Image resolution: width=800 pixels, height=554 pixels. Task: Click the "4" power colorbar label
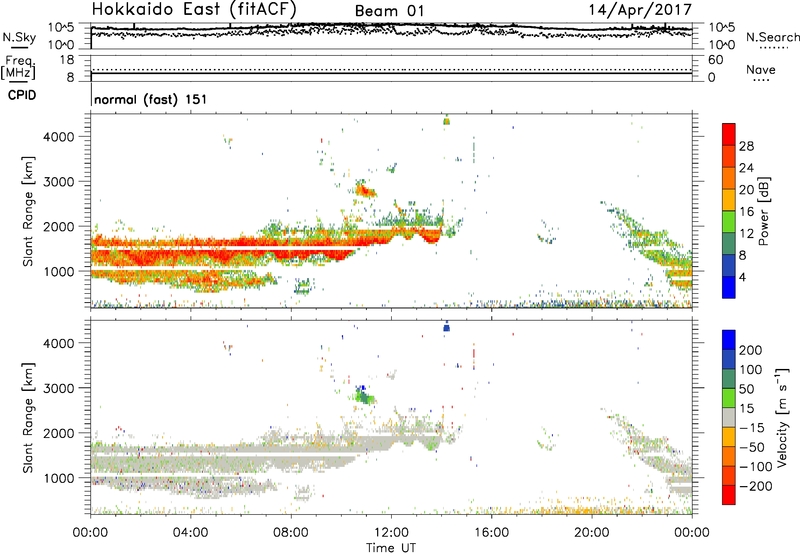[x=742, y=278]
